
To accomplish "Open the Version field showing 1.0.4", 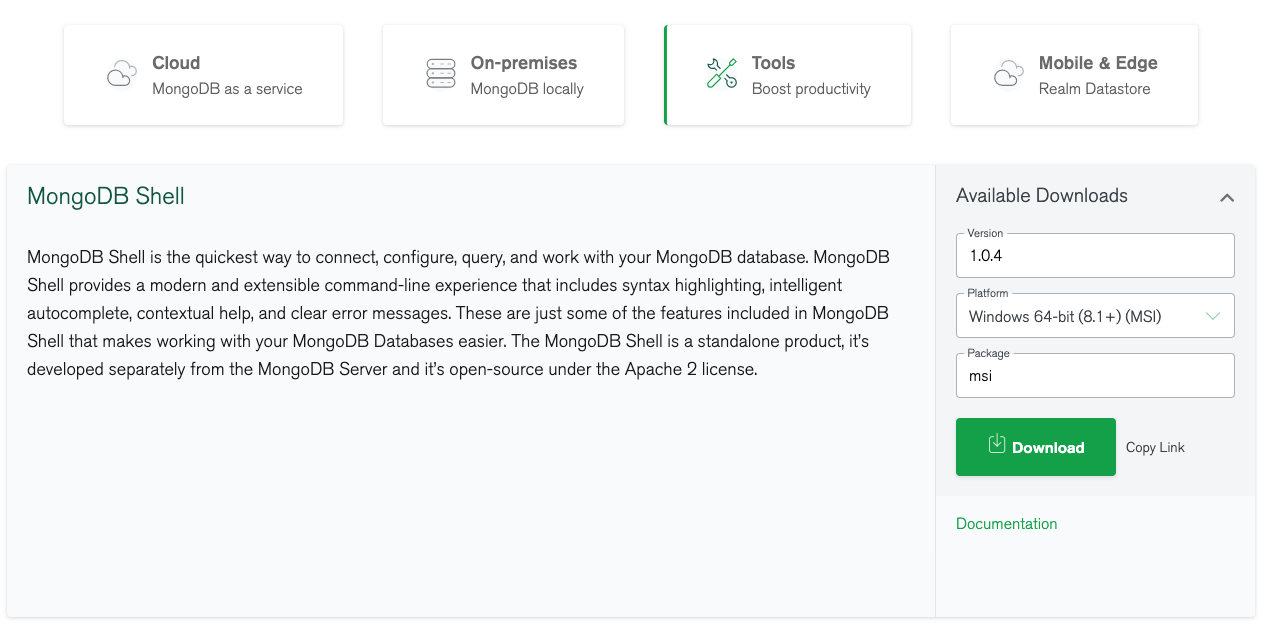I will click(1094, 256).
